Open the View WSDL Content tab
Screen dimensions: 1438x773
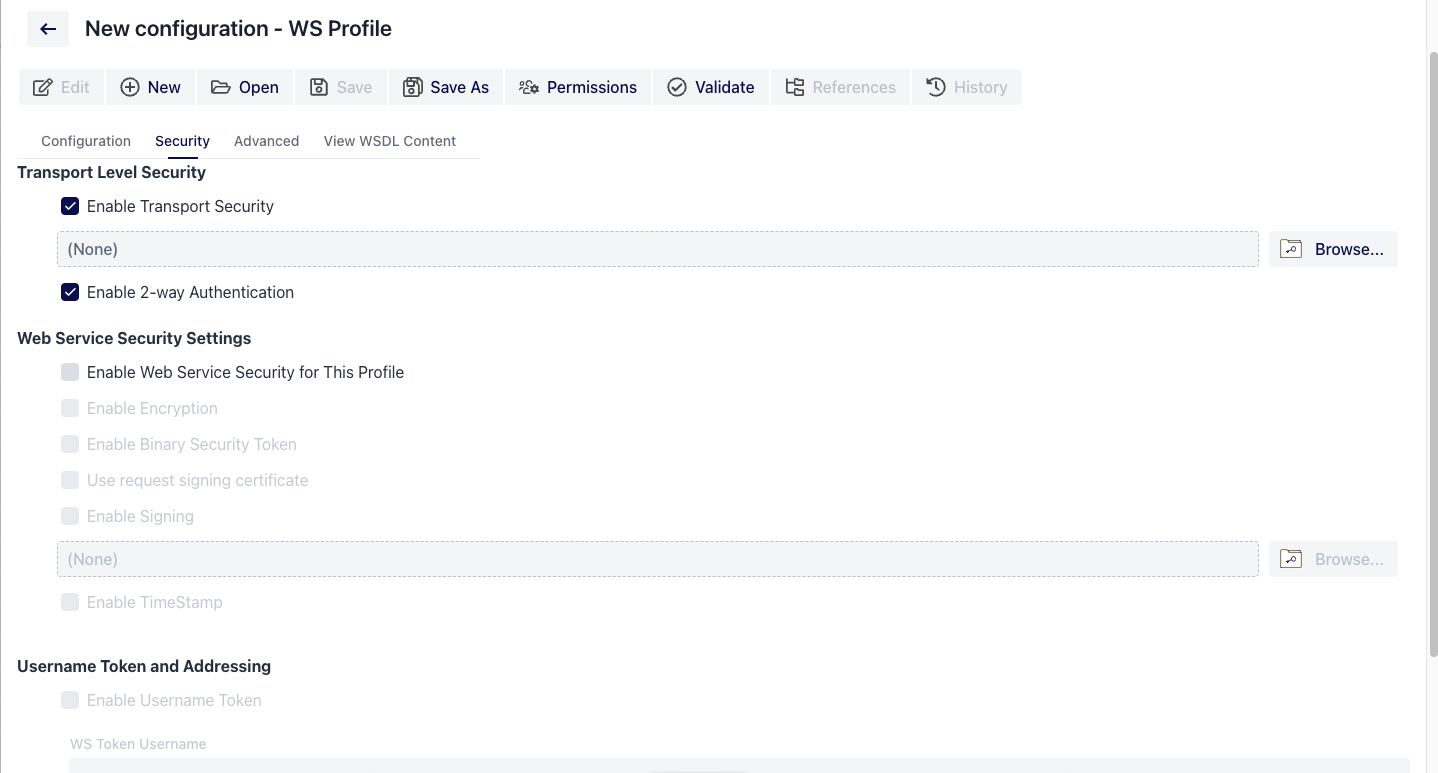coord(389,141)
